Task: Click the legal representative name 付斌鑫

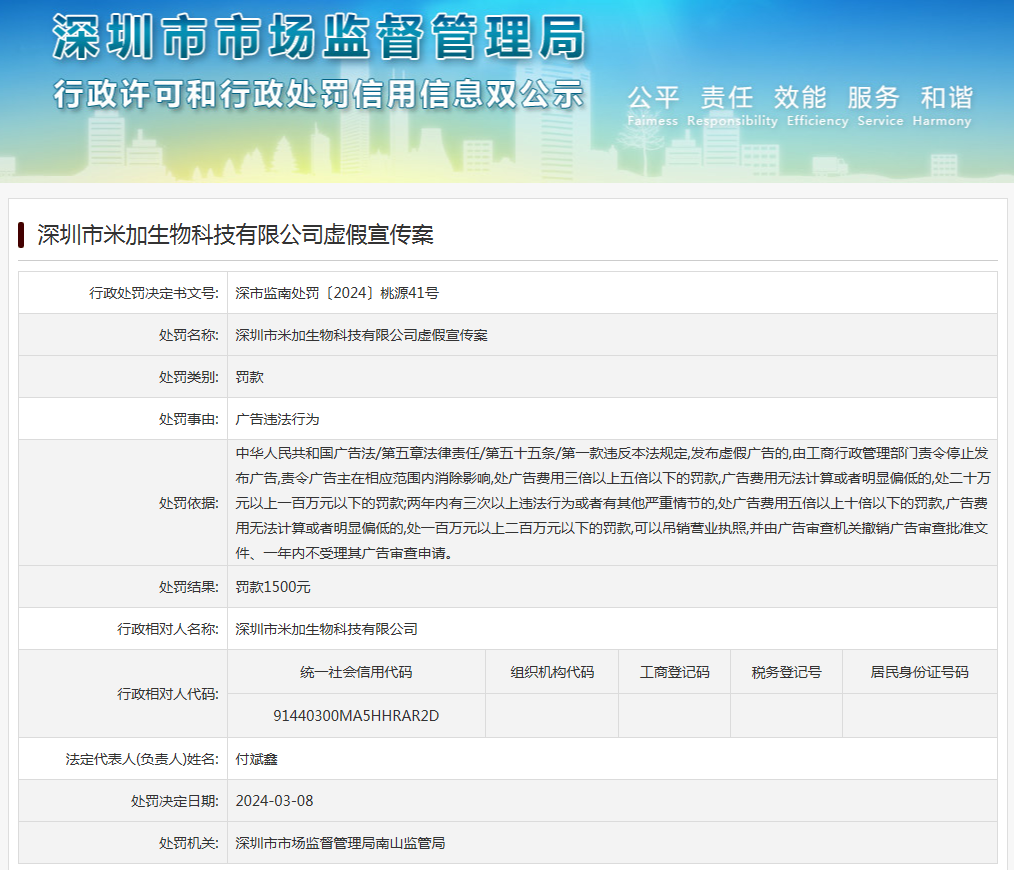Action: pyautogui.click(x=256, y=759)
